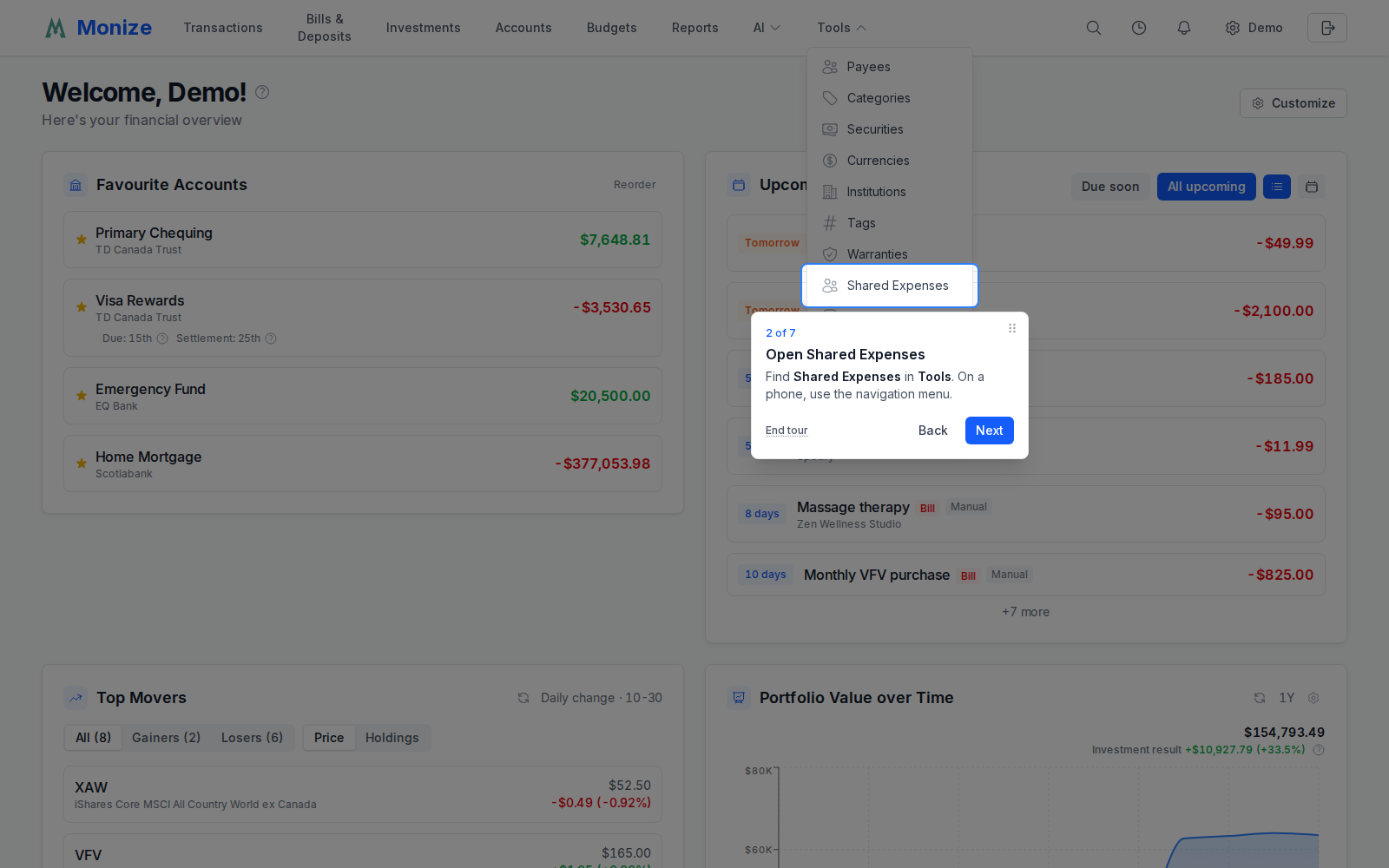The image size is (1389, 868).
Task: Open the Investments page
Action: click(x=424, y=28)
